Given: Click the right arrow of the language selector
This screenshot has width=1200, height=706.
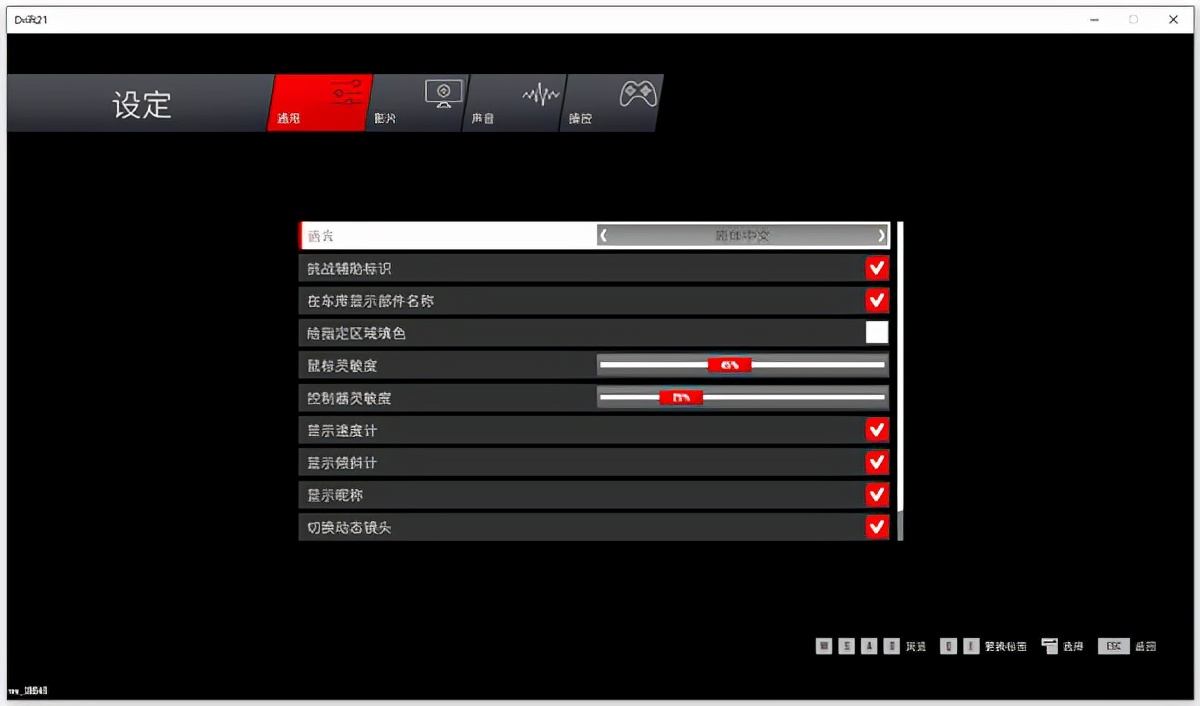Looking at the screenshot, I should point(881,235).
